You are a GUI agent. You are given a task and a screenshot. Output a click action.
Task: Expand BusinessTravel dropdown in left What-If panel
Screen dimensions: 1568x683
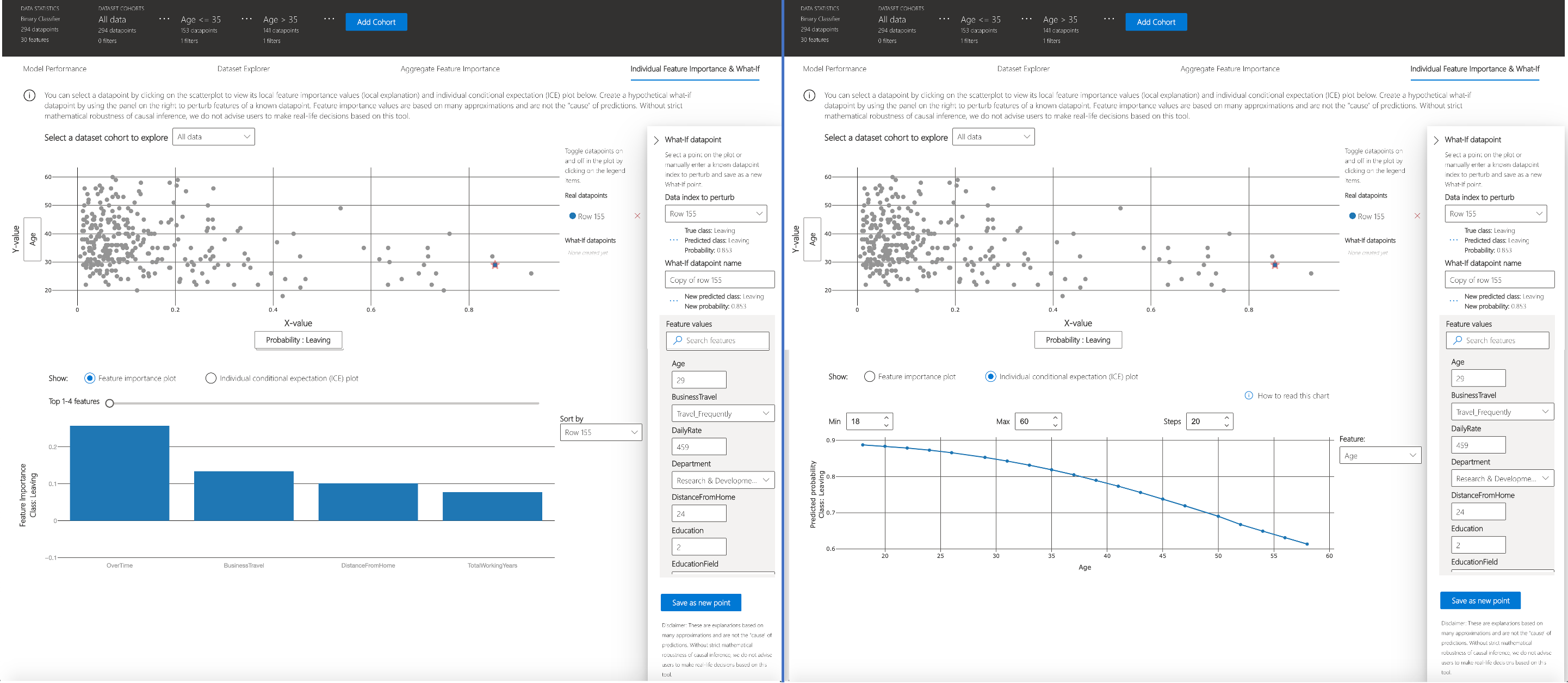tap(722, 413)
